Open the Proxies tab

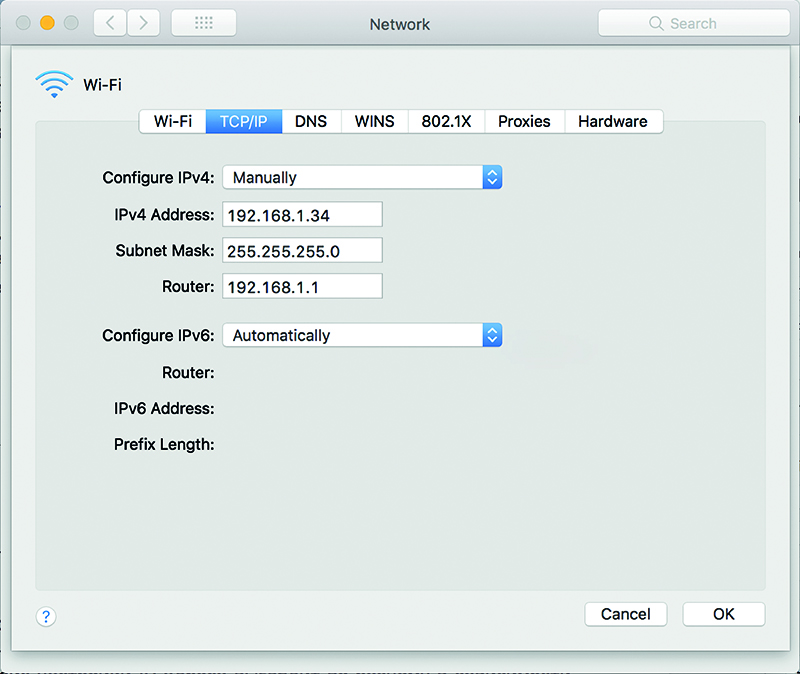point(524,121)
